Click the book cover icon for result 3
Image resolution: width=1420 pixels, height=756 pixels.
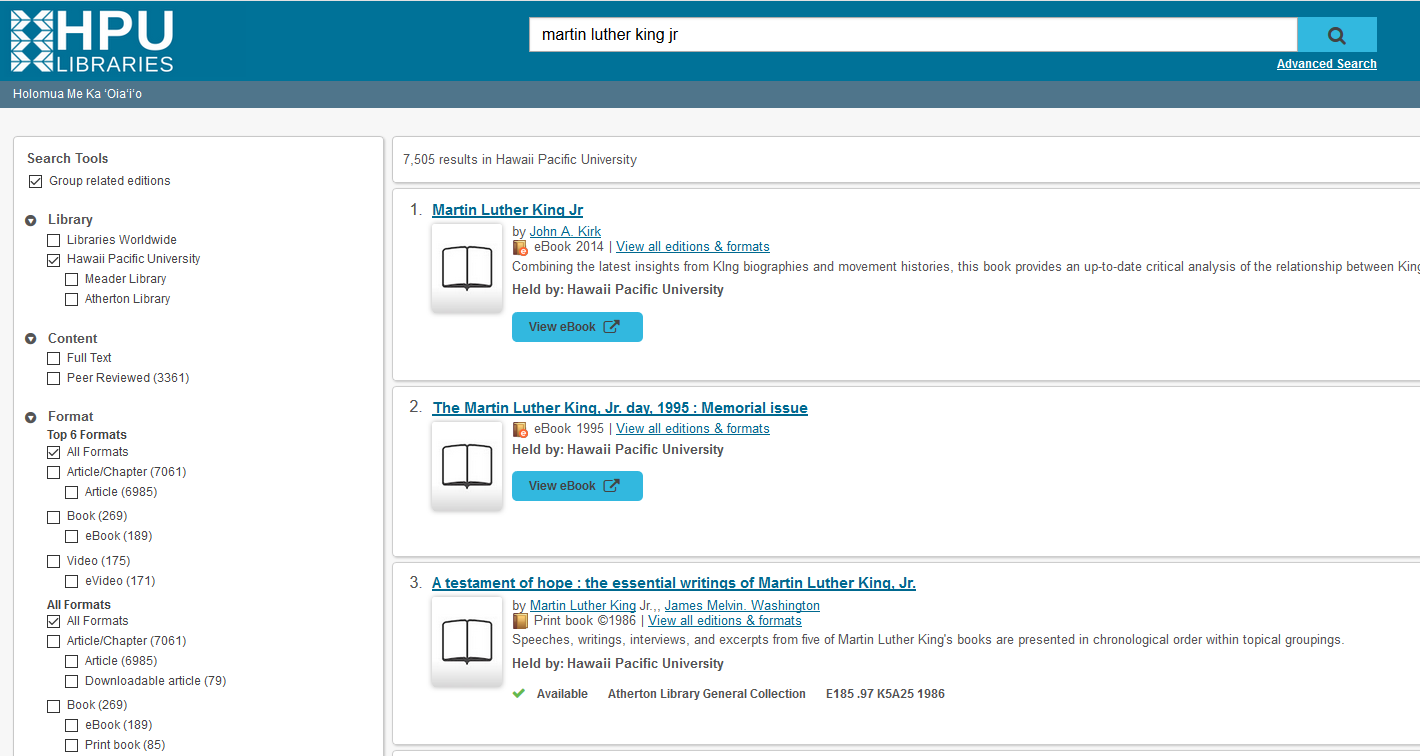467,641
